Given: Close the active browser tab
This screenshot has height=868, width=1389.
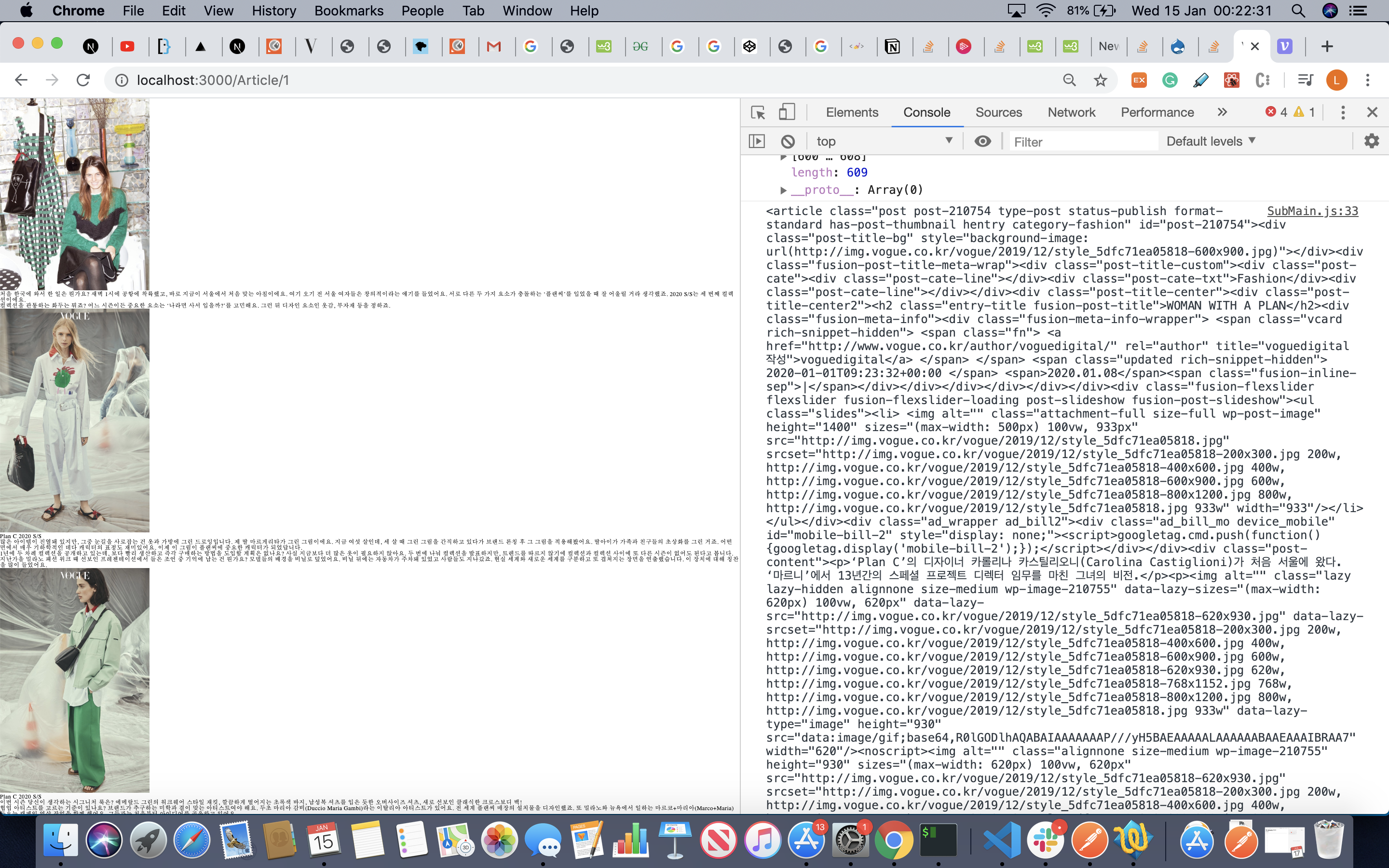Looking at the screenshot, I should [1255, 46].
